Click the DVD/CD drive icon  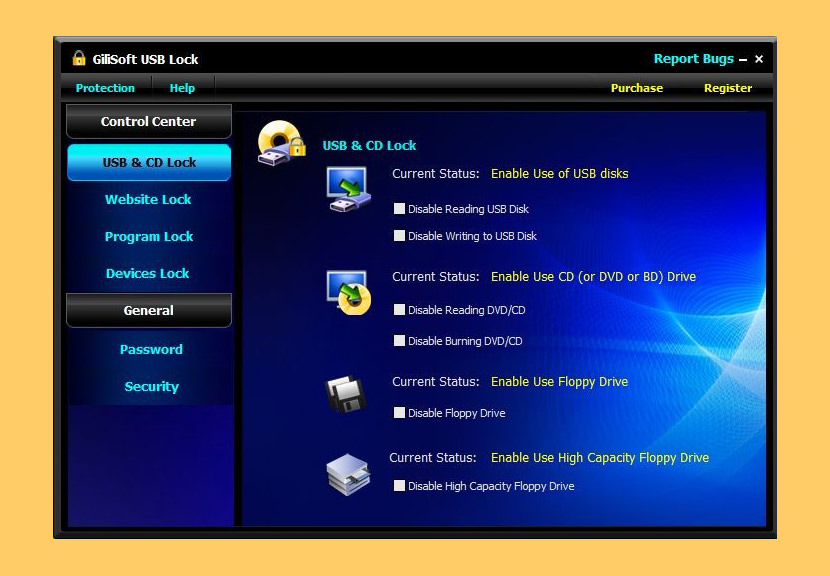point(348,292)
